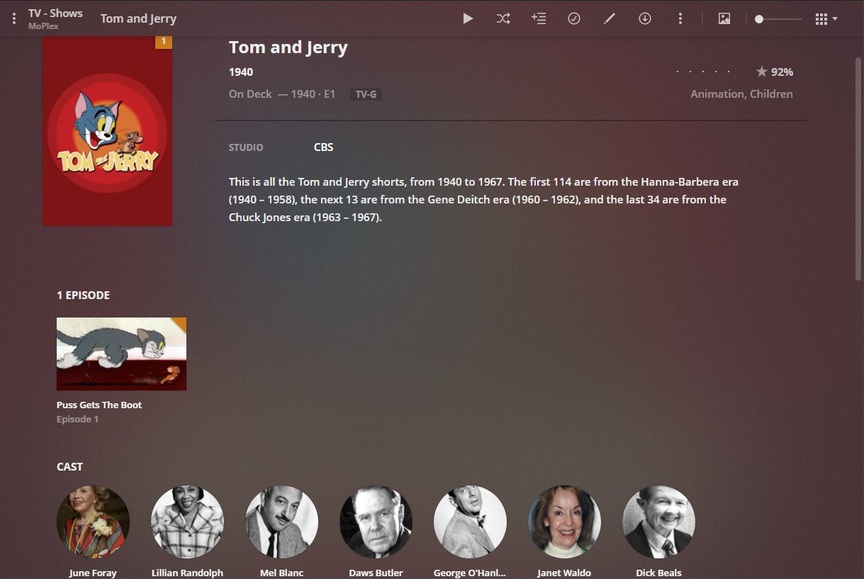864x579 pixels.
Task: Add show to playlist queue icon
Action: tap(539, 19)
